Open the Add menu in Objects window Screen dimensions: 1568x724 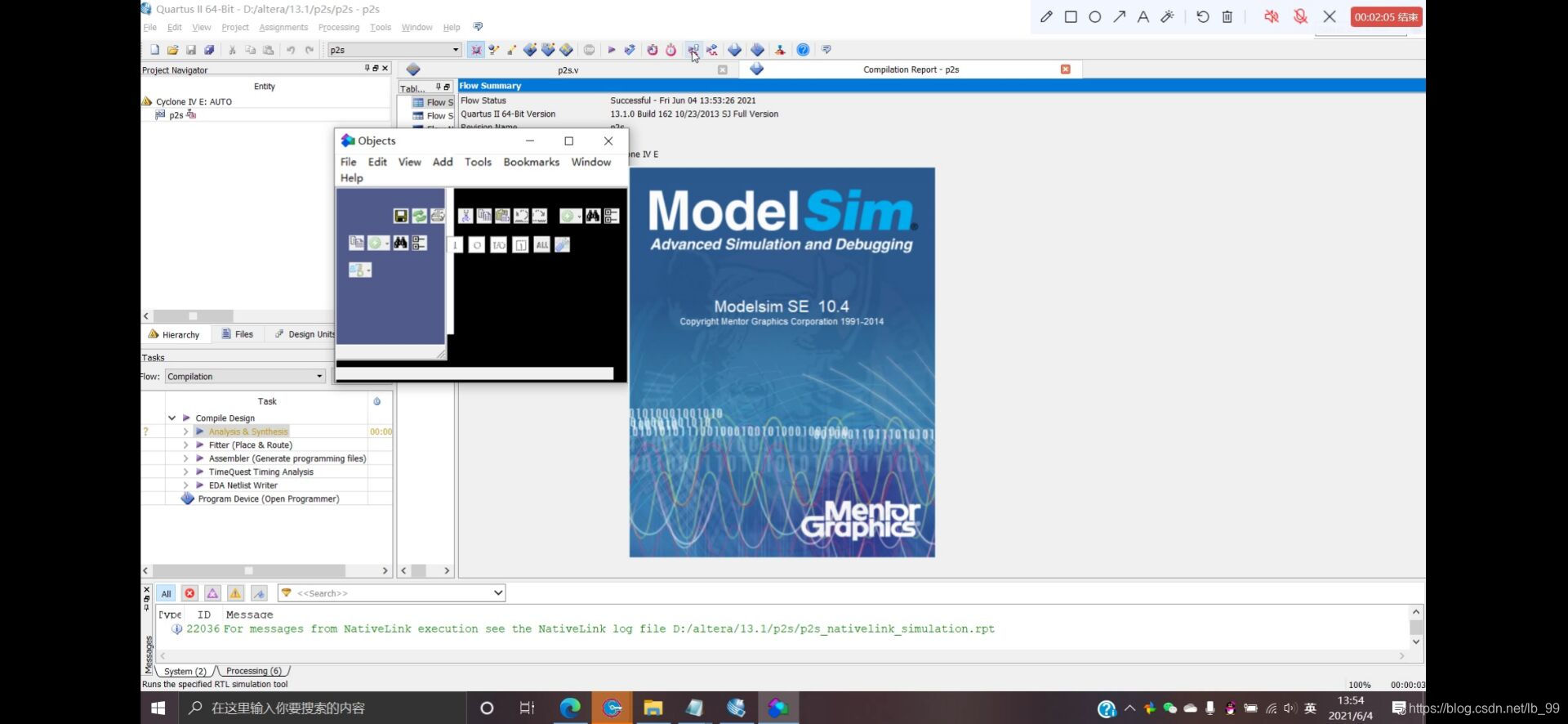(443, 162)
